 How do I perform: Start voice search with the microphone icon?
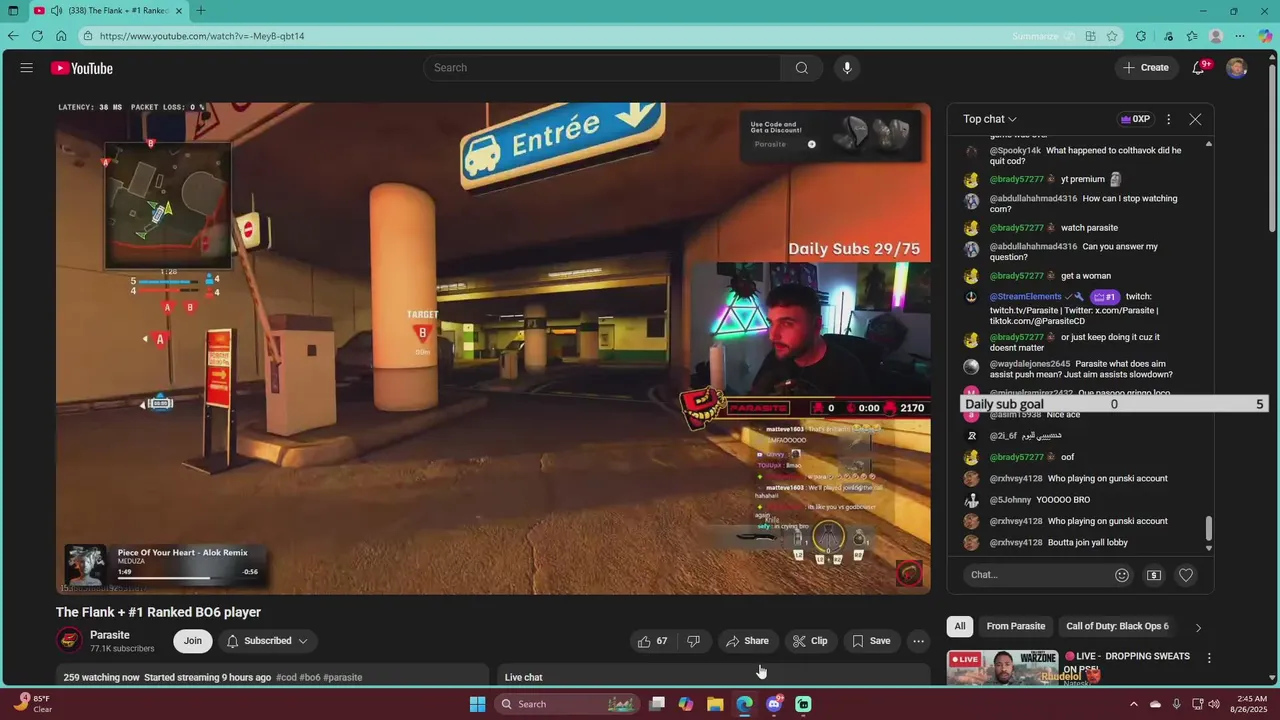[847, 68]
